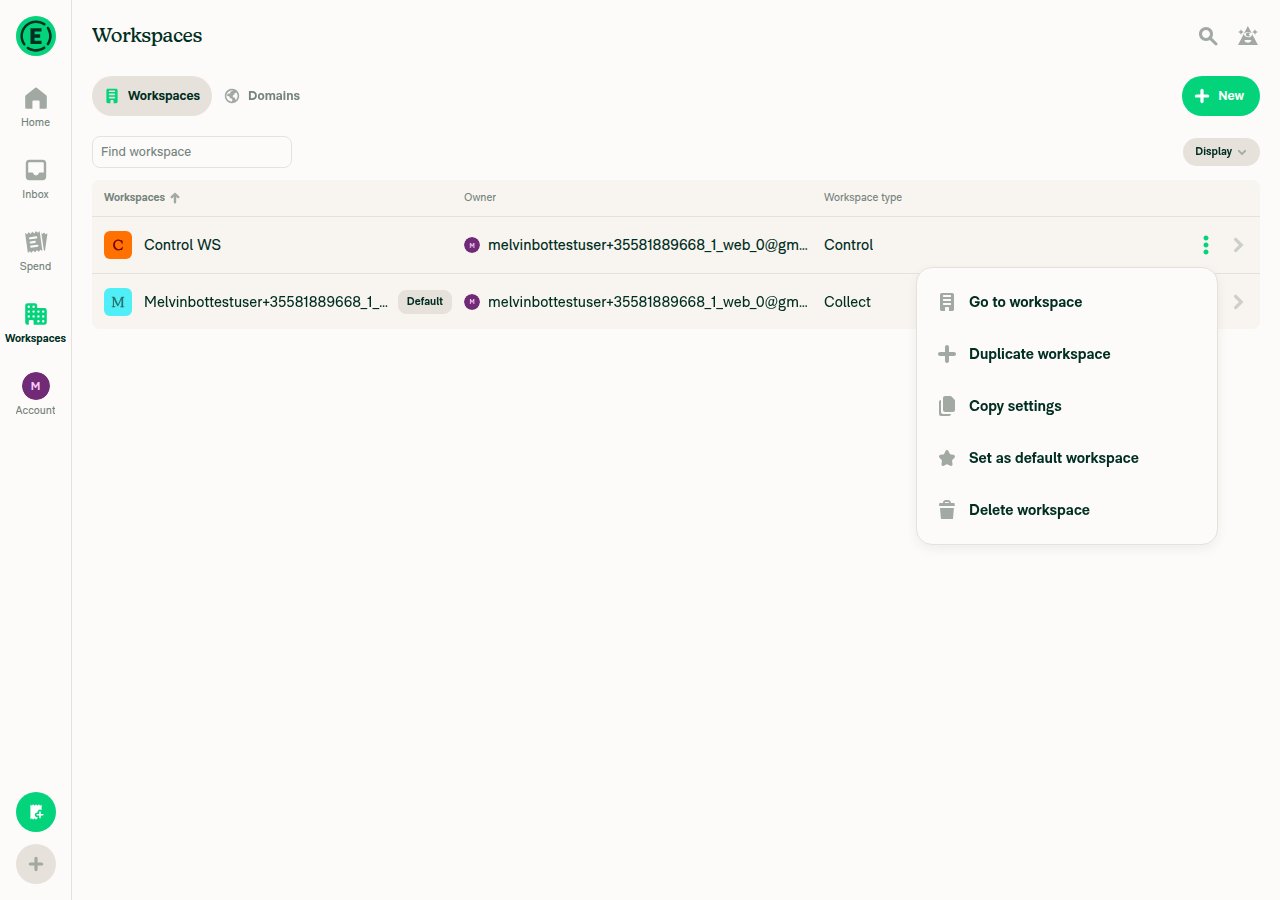Sort by the Workspaces column header
The width and height of the screenshot is (1280, 900).
tap(141, 198)
